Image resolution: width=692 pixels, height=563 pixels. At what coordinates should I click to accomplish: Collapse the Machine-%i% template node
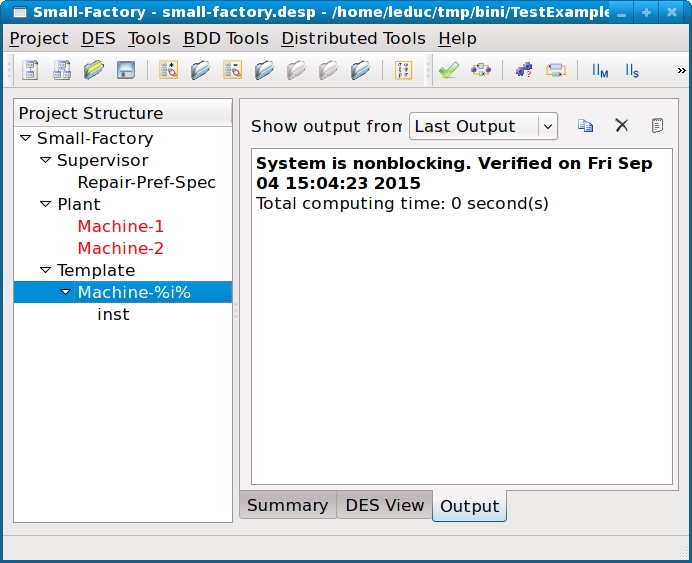click(x=66, y=292)
